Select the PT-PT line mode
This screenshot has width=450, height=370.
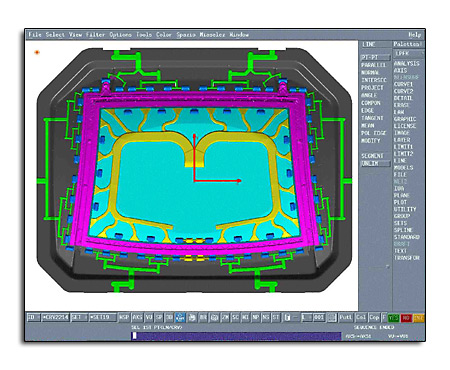(375, 57)
